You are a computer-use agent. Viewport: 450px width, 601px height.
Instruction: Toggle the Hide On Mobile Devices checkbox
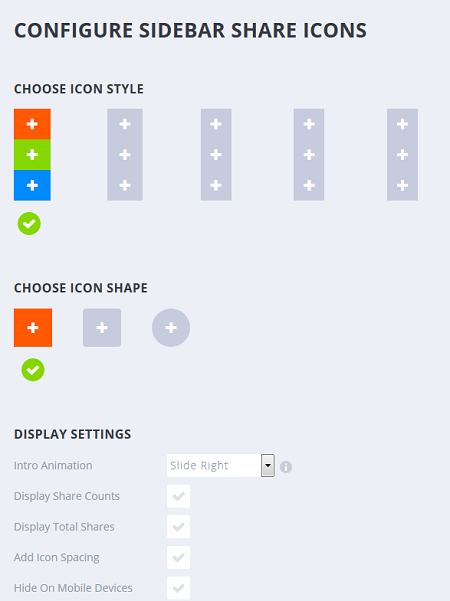pyautogui.click(x=179, y=588)
